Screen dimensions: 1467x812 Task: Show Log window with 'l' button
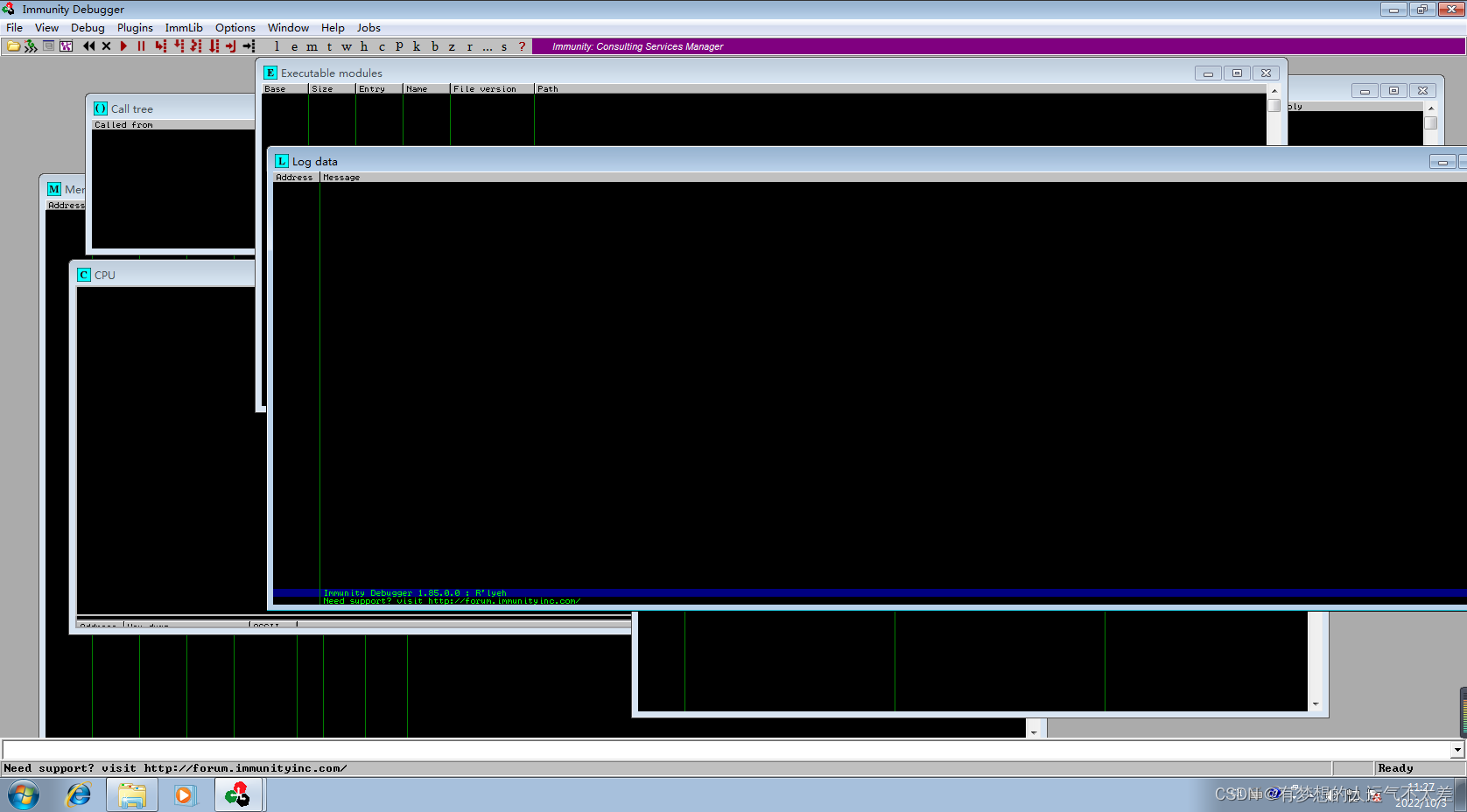[277, 46]
